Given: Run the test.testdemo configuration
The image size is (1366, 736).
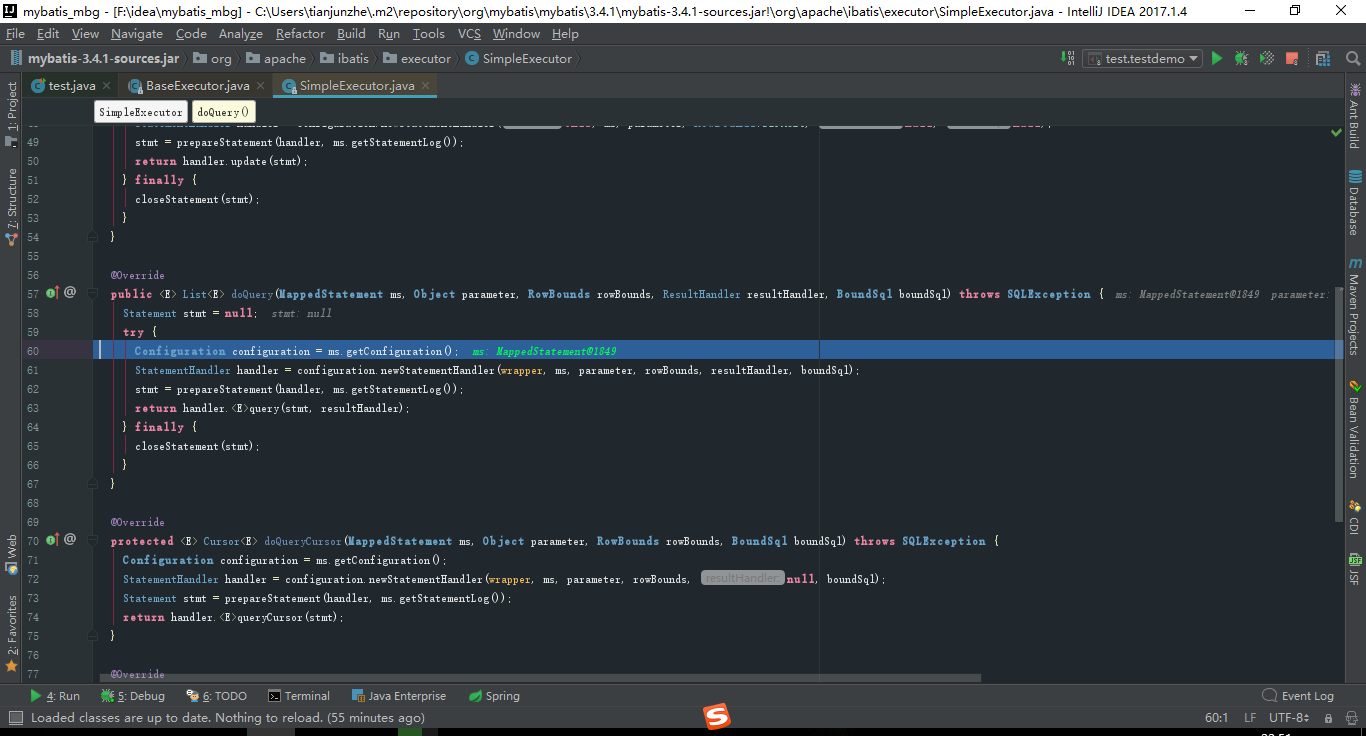Looking at the screenshot, I should tap(1217, 58).
